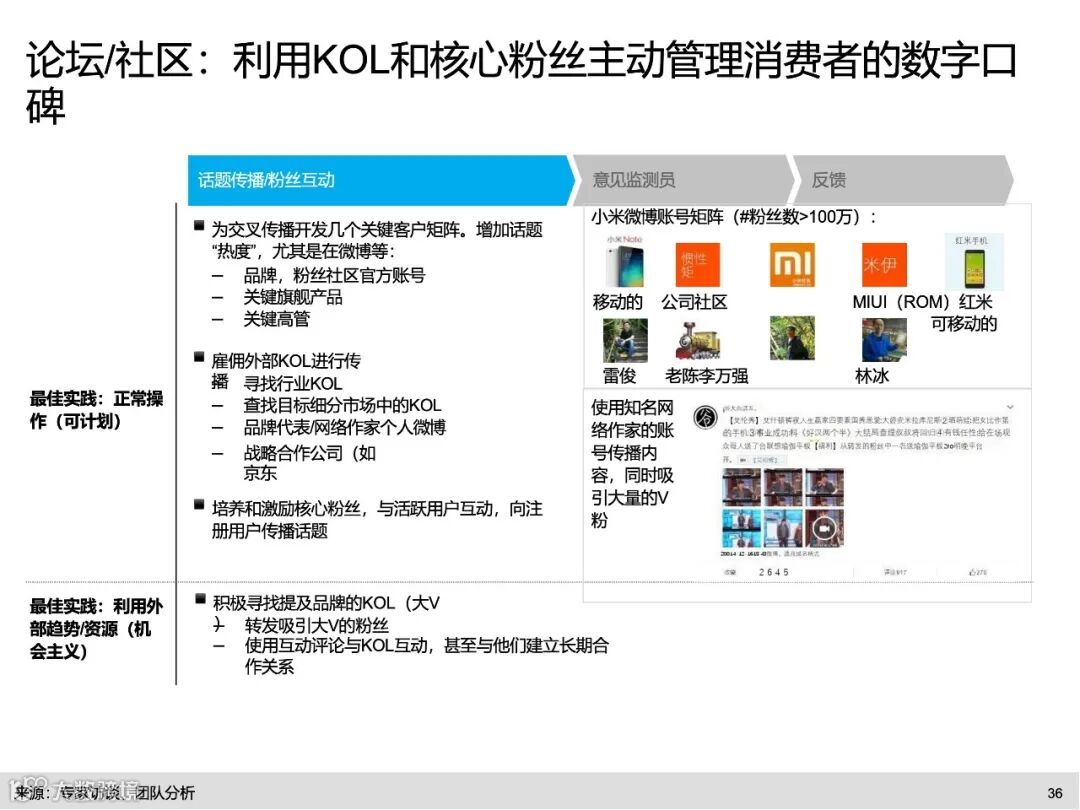Click the 林冰 avatar photo

point(884,340)
